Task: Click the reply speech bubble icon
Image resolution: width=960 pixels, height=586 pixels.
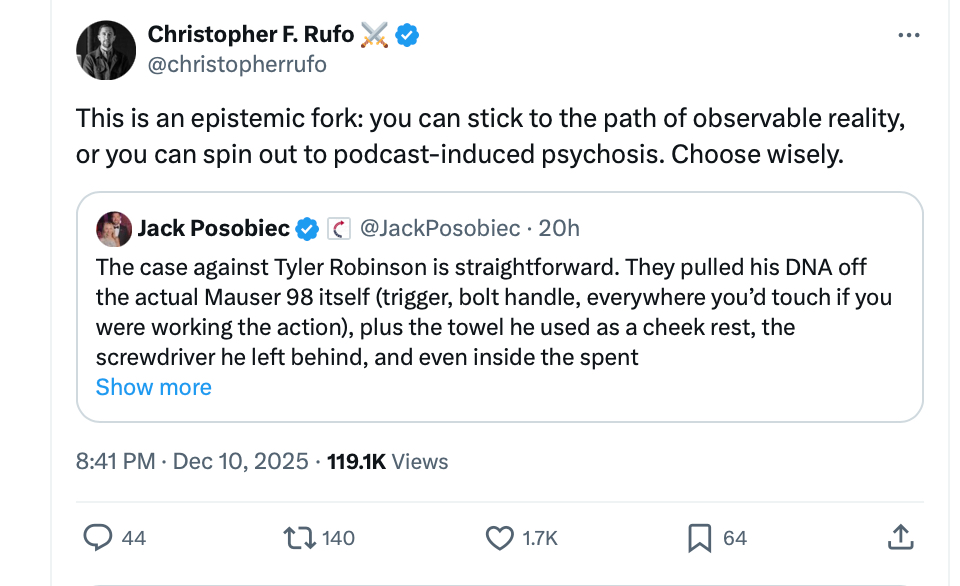Action: [97, 538]
